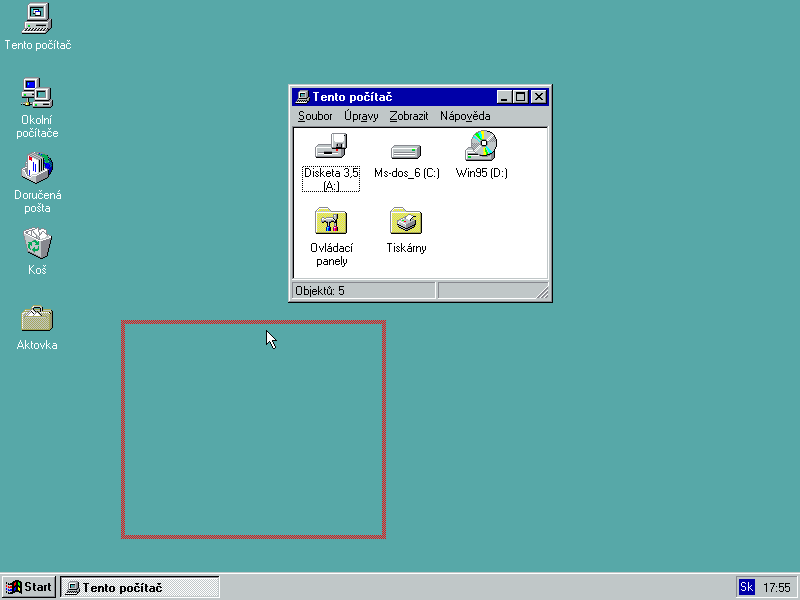
Task: Open the Disketa 3,5 (A:) floppy drive icon
Action: (x=330, y=148)
